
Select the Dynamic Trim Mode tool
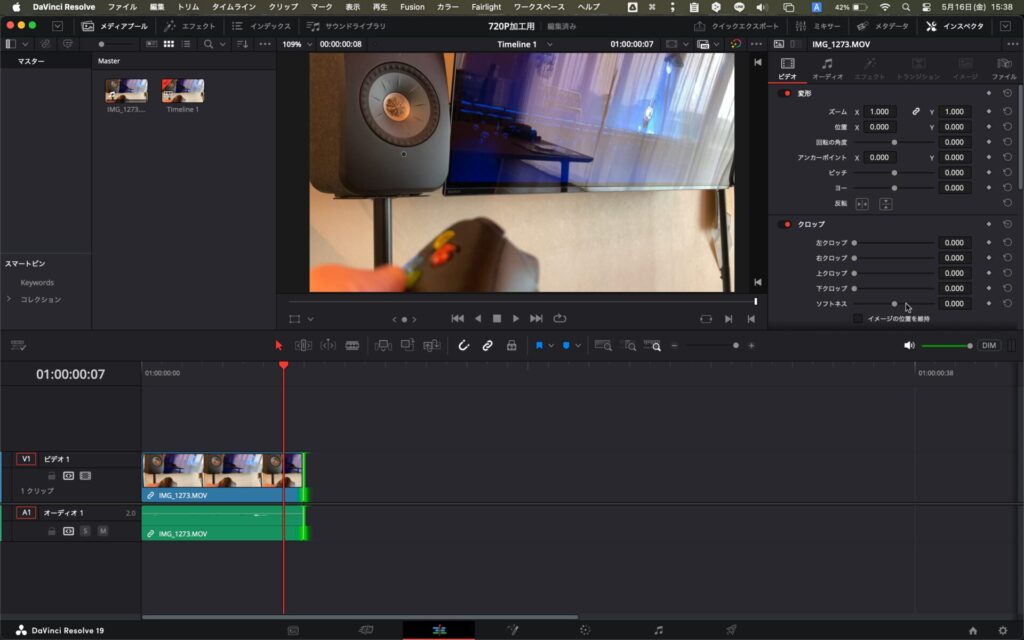point(328,345)
